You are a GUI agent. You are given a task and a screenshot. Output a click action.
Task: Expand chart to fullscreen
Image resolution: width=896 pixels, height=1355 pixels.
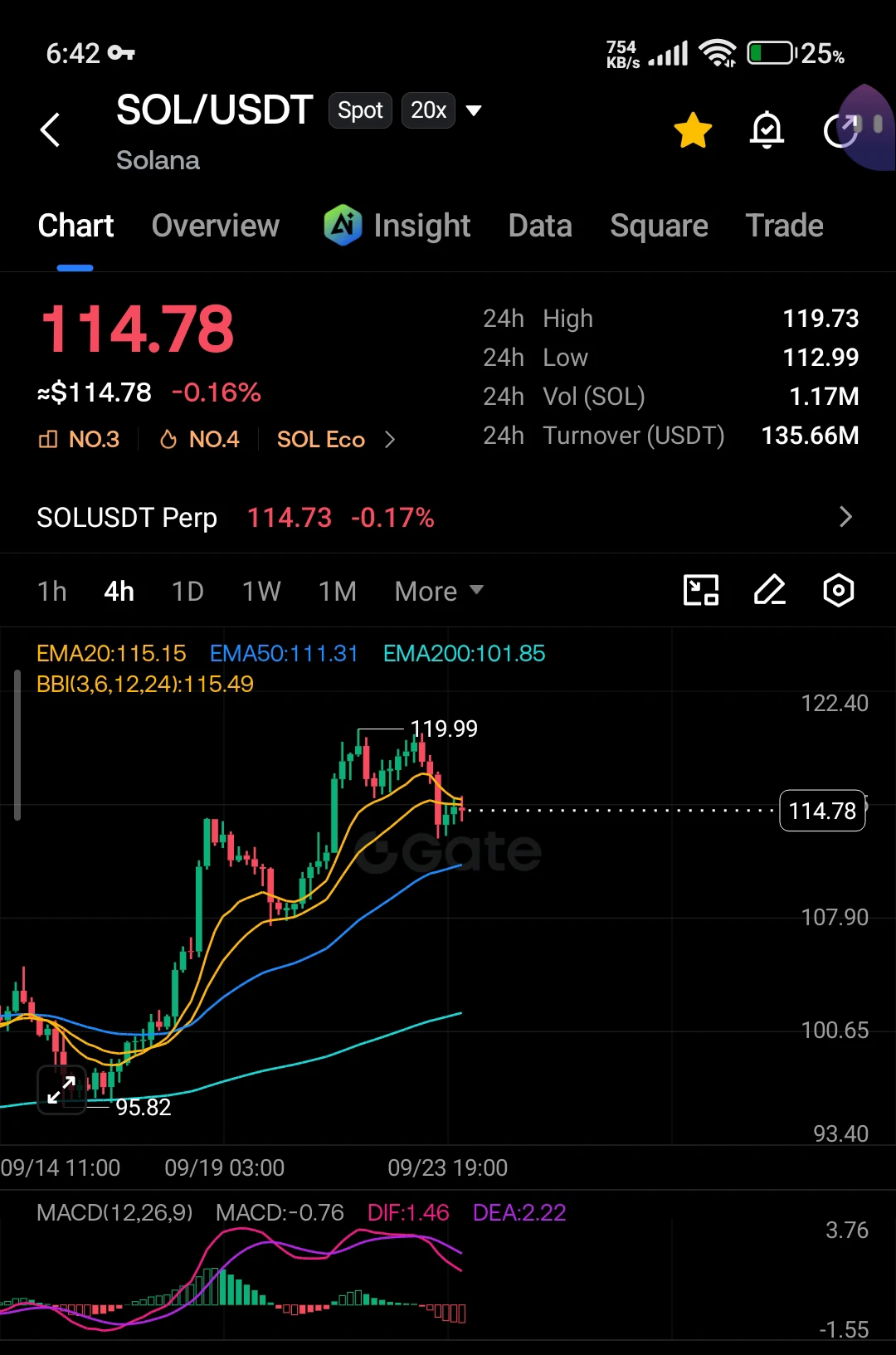[x=61, y=1089]
